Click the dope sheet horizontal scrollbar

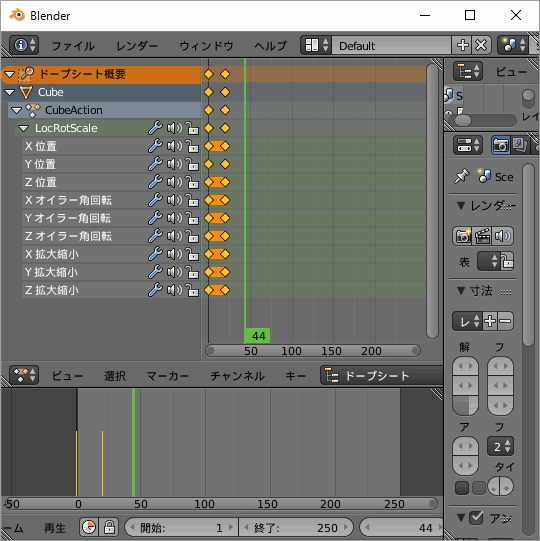[313, 351]
